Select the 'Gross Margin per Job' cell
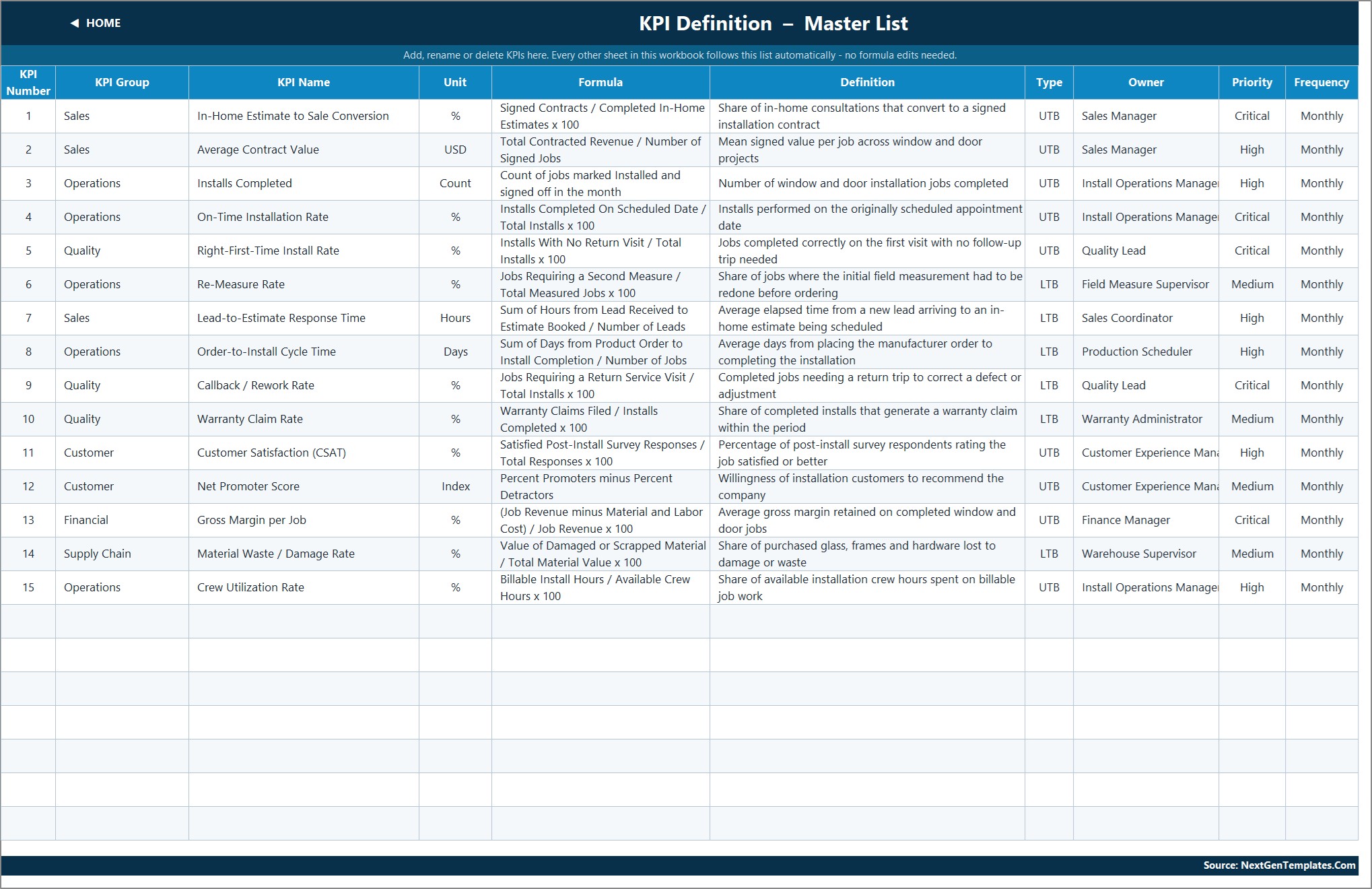1372x889 pixels. 304,520
